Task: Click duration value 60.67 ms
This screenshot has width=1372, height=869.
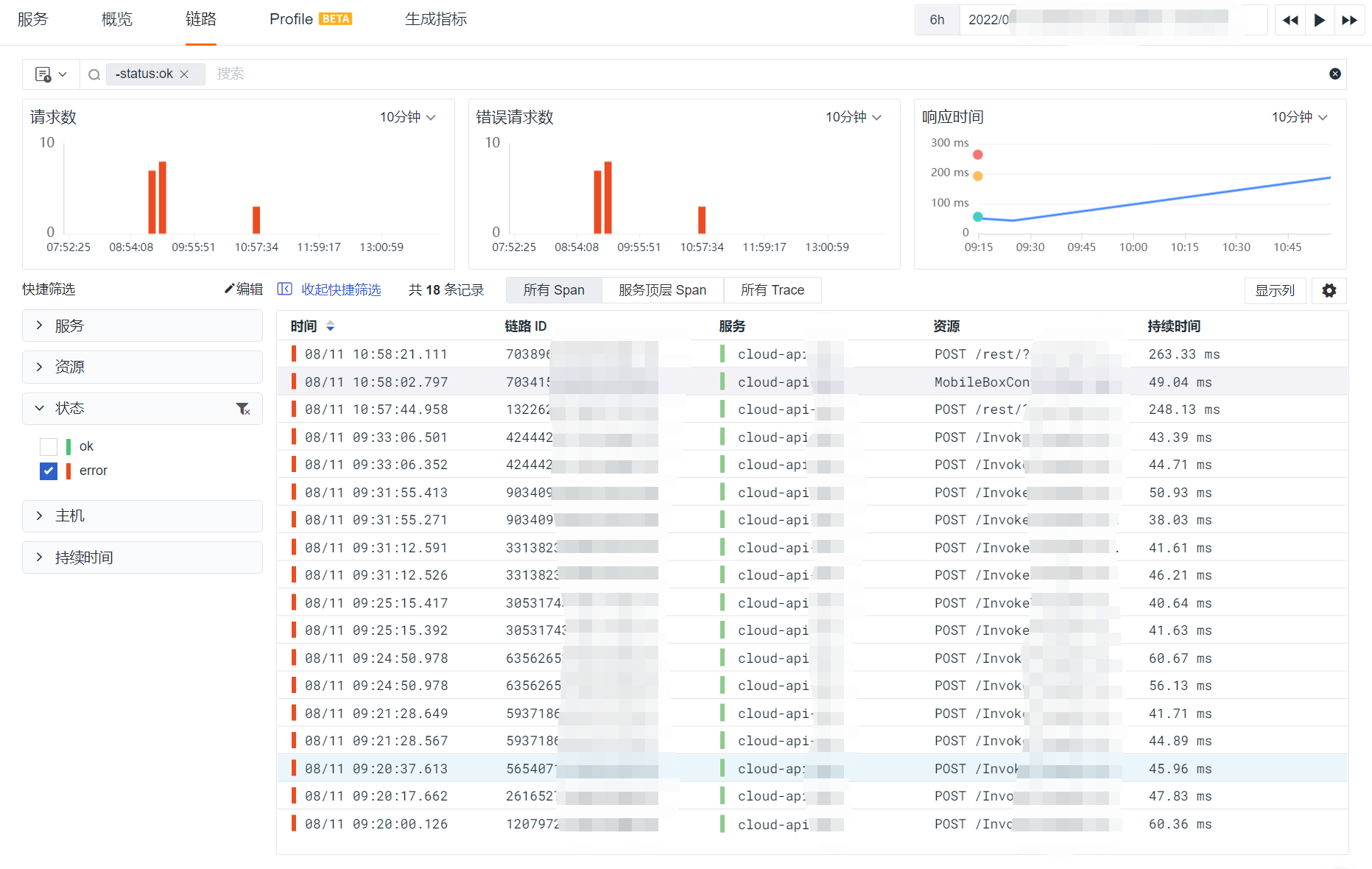Action: 1180,658
